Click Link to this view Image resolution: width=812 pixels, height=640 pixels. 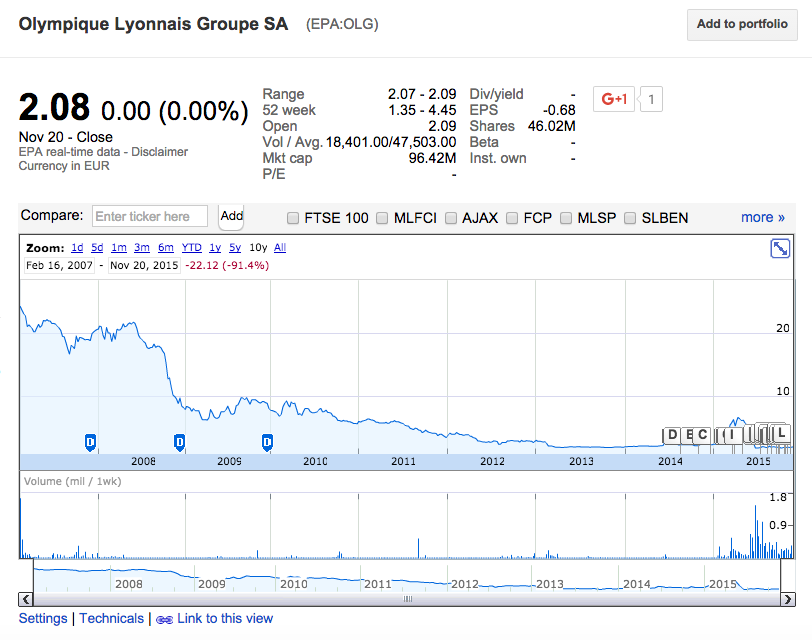tap(225, 619)
